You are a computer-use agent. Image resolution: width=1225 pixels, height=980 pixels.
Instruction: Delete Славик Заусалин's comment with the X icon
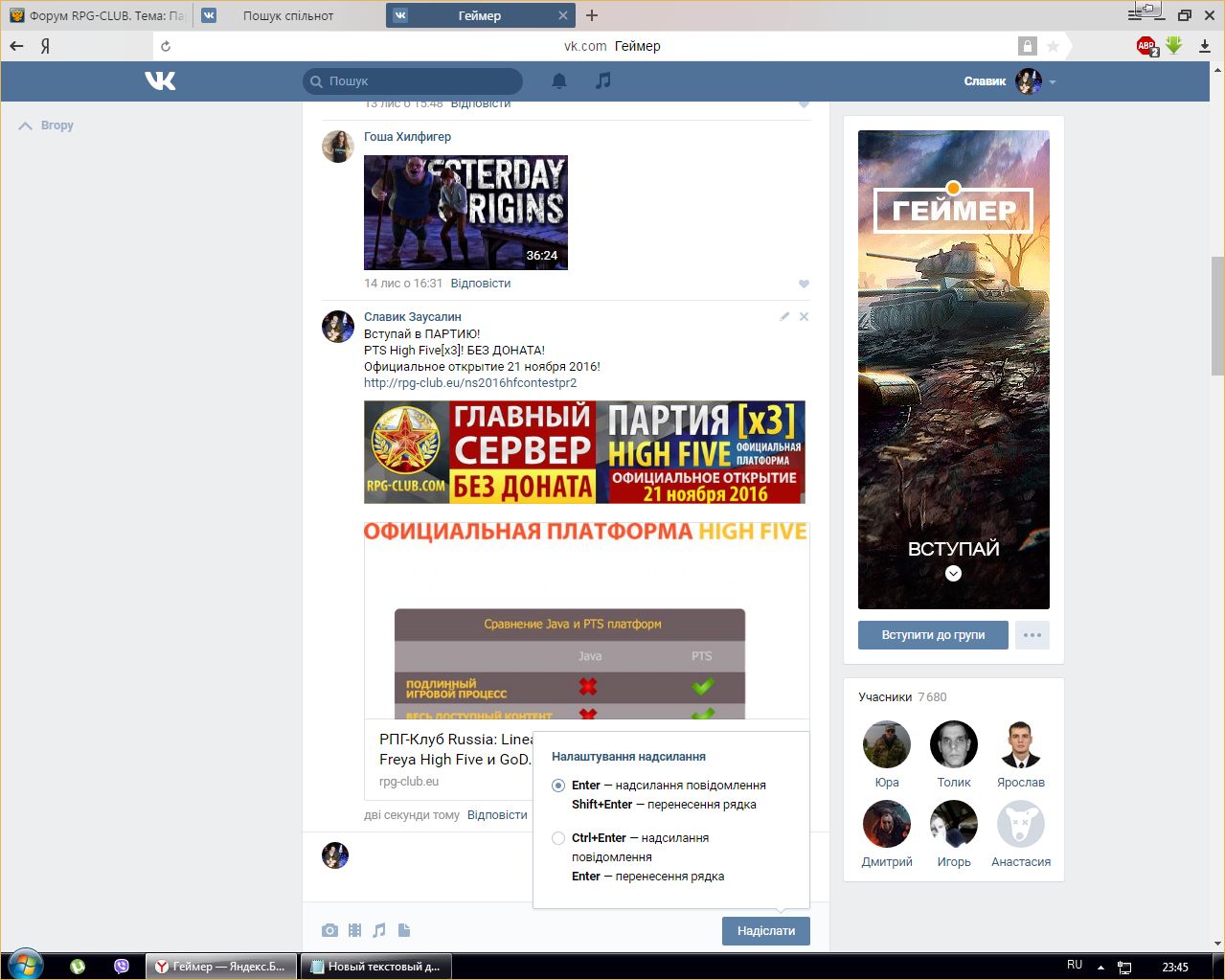tap(804, 316)
